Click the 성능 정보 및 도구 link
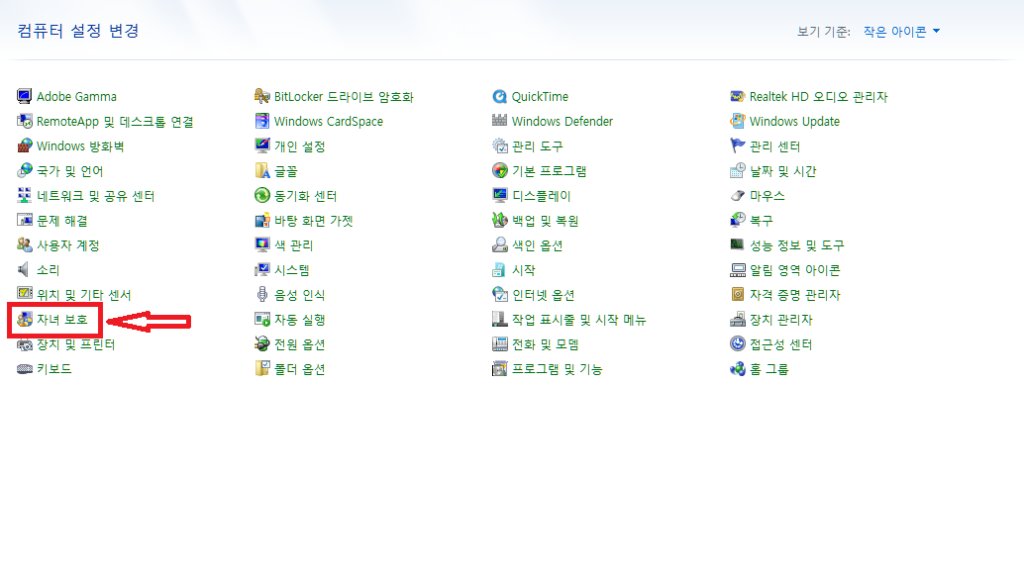1024x579 pixels. tap(797, 245)
